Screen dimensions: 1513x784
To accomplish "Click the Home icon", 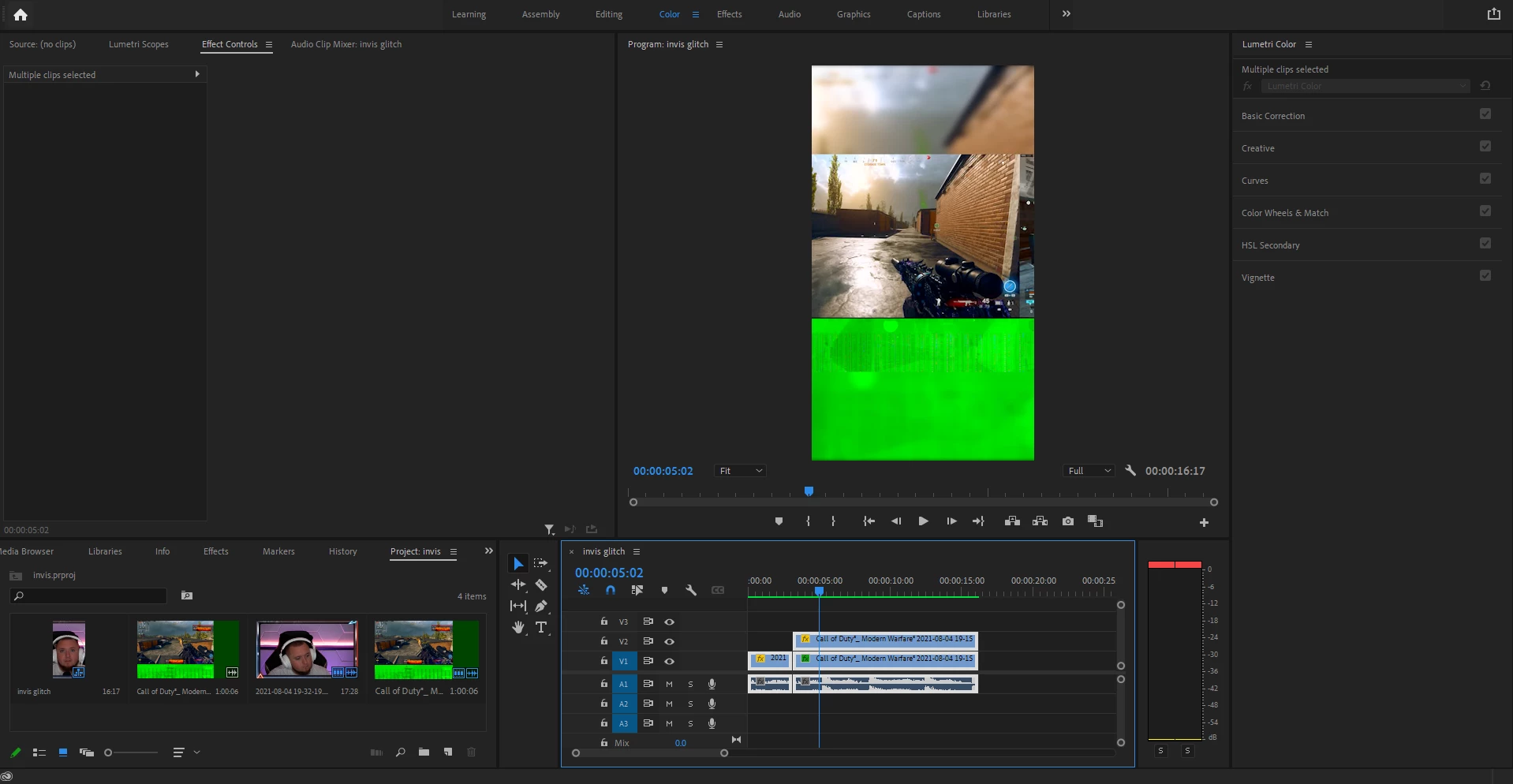I will 21,14.
